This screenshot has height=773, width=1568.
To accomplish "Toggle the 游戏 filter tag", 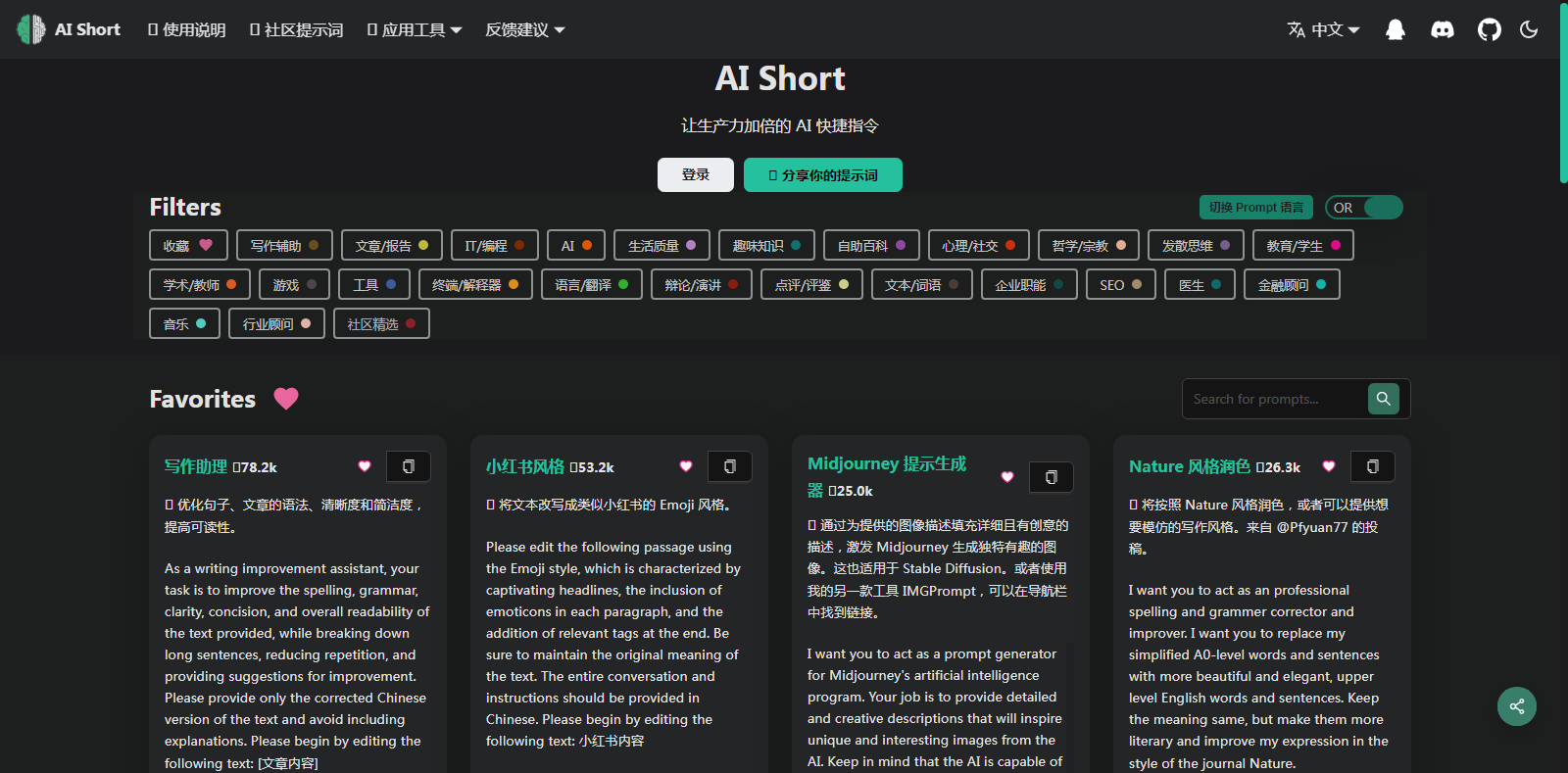I will pyautogui.click(x=295, y=284).
